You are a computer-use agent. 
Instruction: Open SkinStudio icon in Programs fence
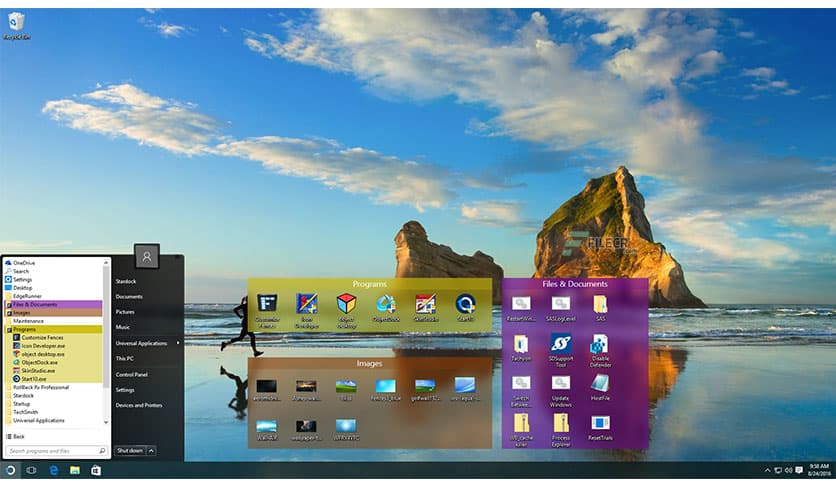425,304
